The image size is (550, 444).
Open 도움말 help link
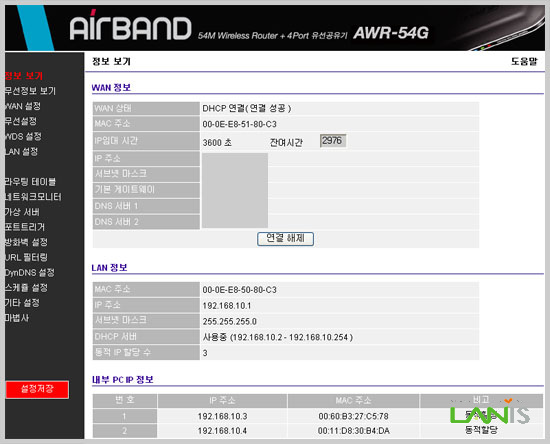tap(524, 61)
